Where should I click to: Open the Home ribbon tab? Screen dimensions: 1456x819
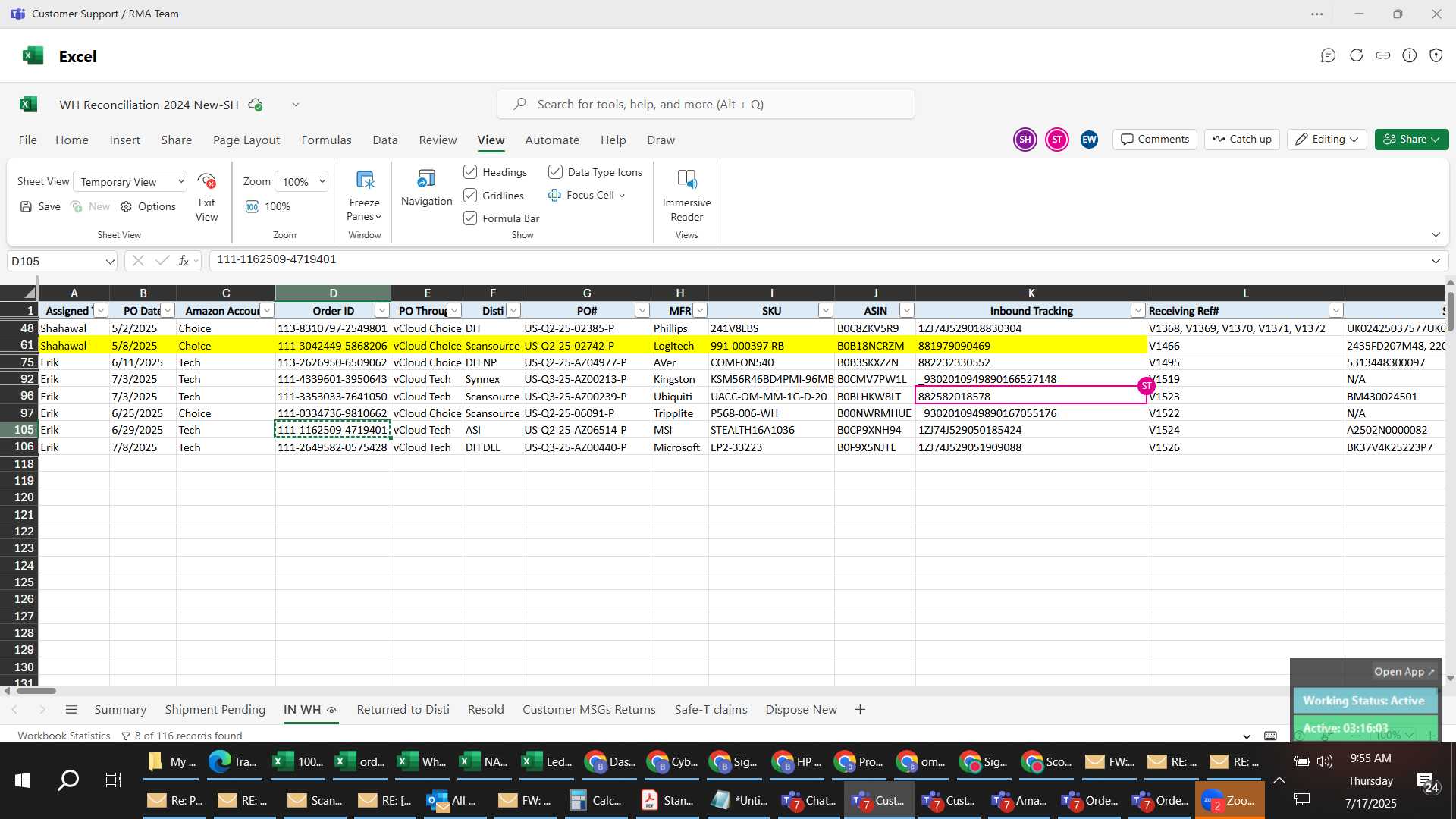[72, 140]
